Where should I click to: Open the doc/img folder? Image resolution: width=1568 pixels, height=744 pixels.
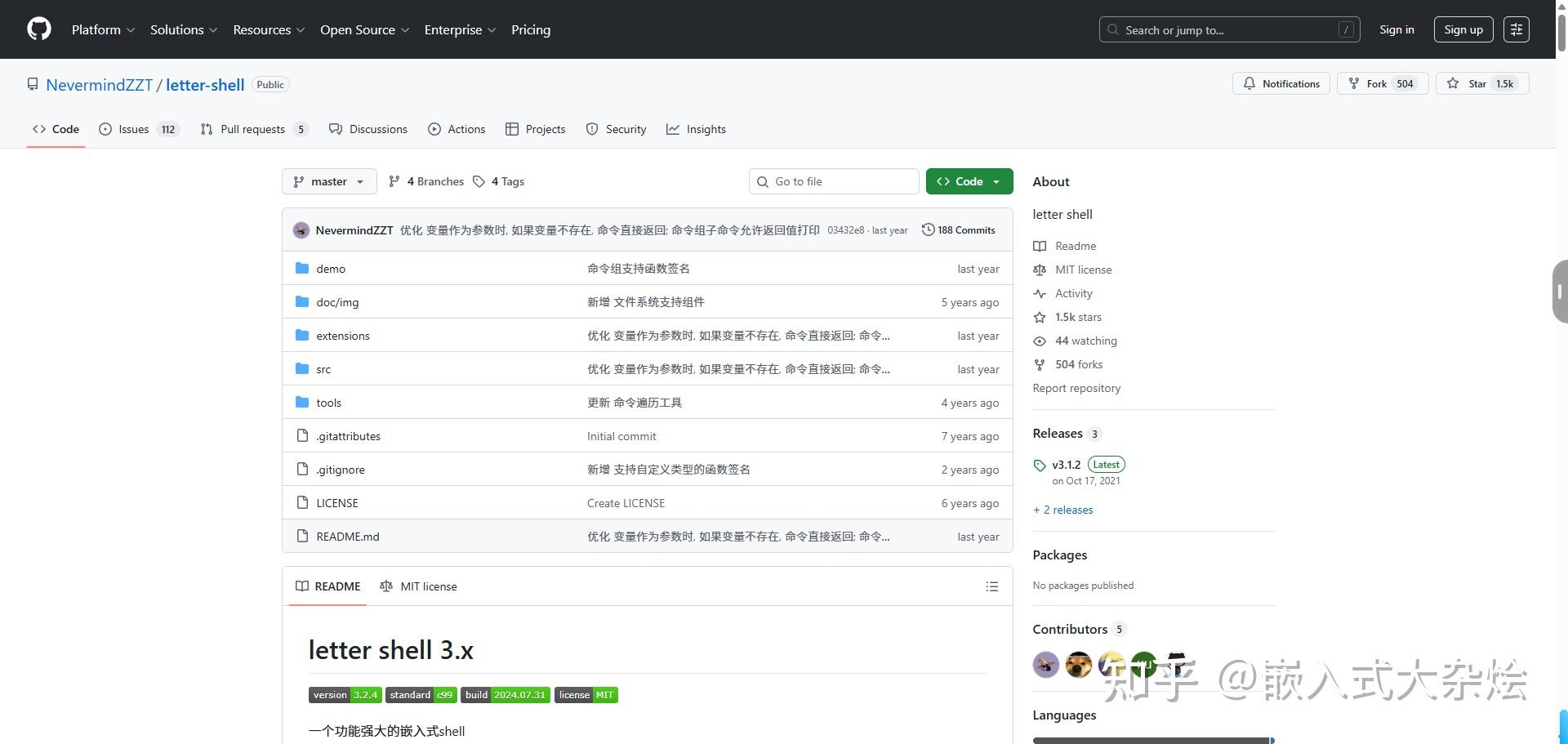pos(337,302)
